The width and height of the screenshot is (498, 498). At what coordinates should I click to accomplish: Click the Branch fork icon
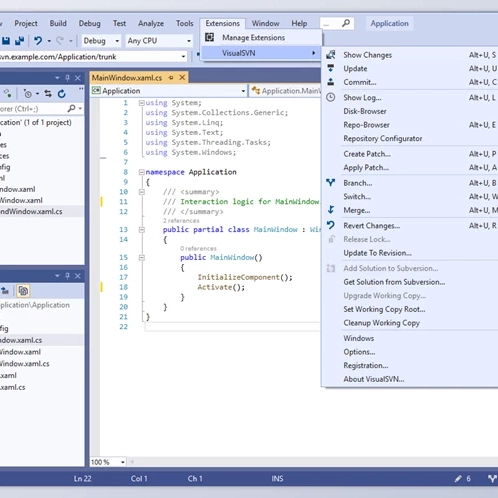(x=331, y=183)
